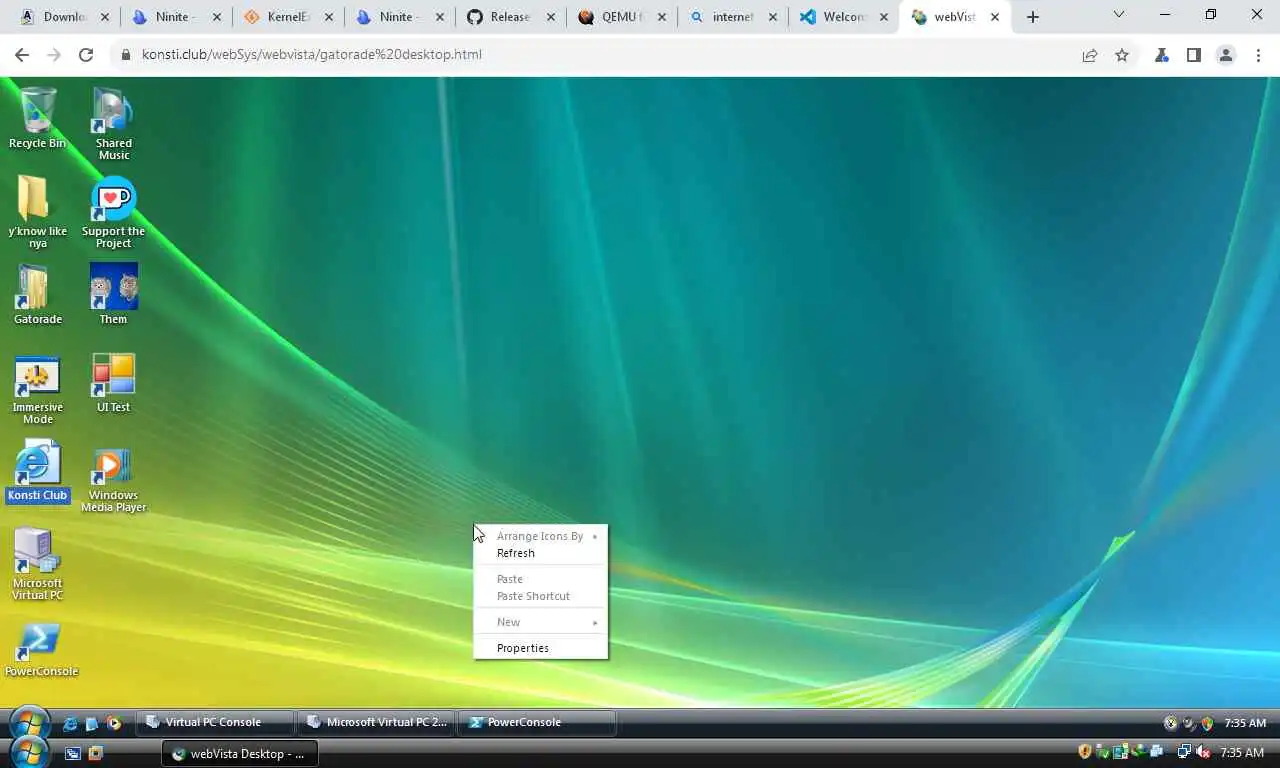1280x768 pixels.
Task: Bookmark this page with the star icon
Action: [1122, 55]
